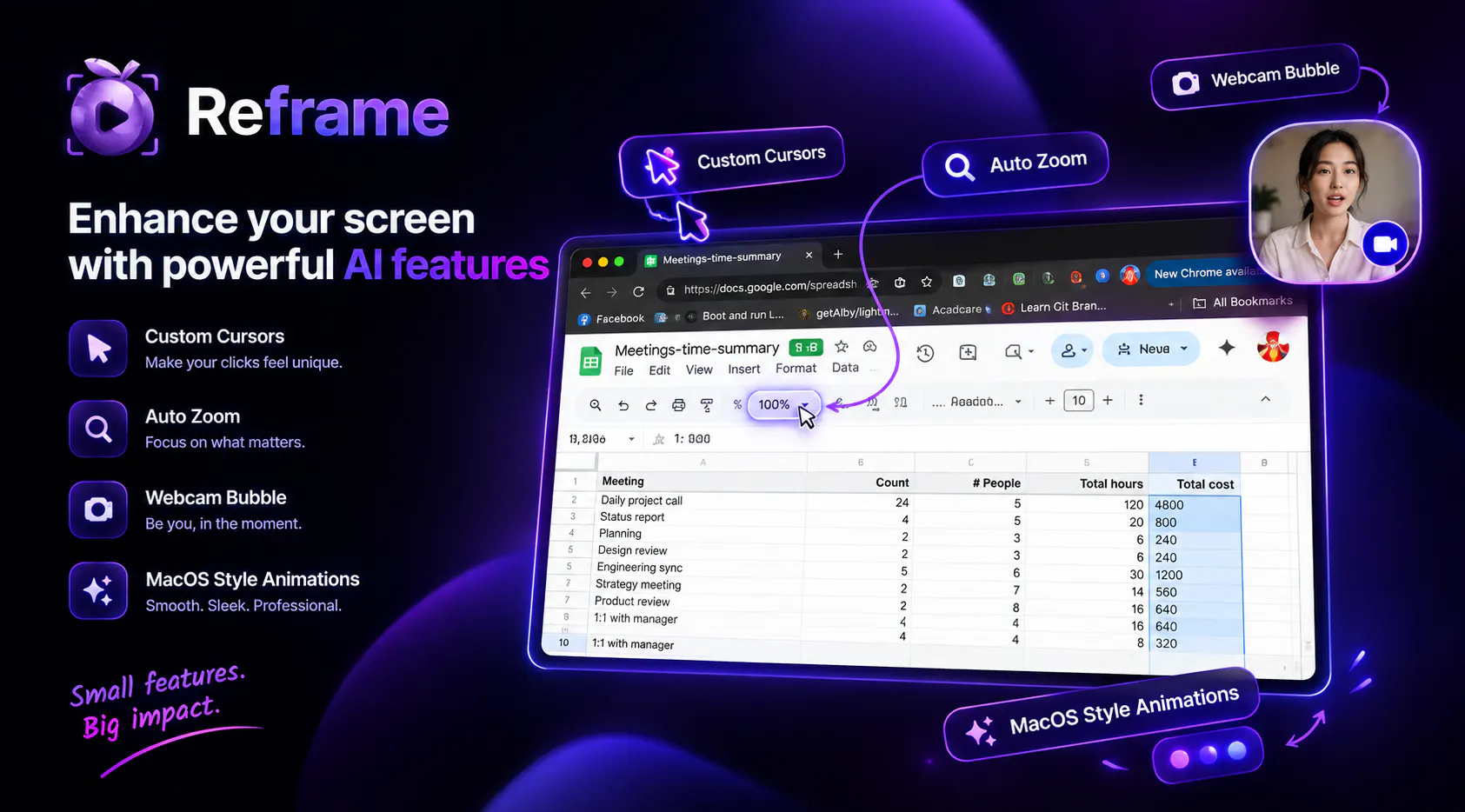Screen dimensions: 1465x812
Task: Click the Custom Cursors floating label
Action: 732,162
